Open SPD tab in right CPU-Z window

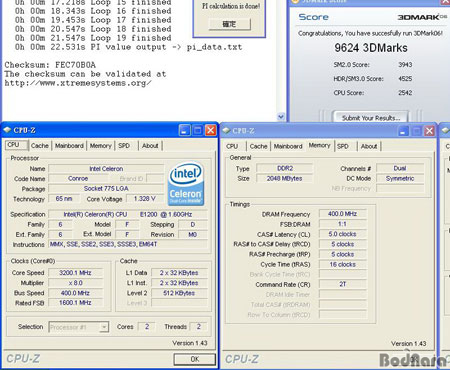click(343, 146)
